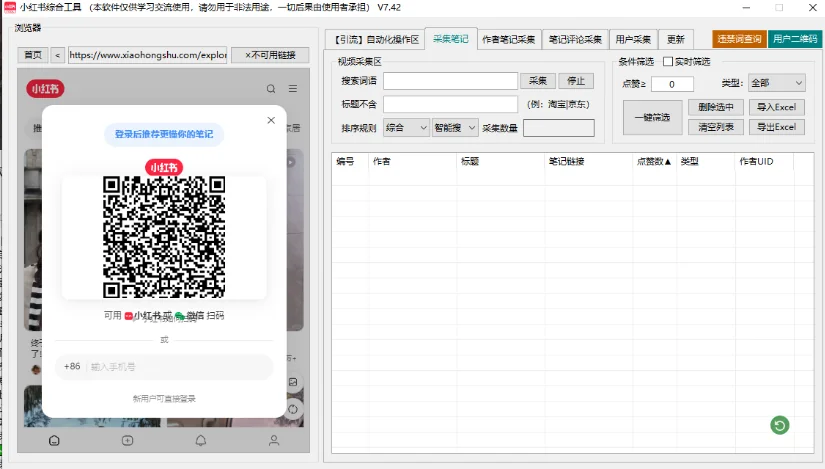Switch to the 【引流】自动化操作区 tab
The width and height of the screenshot is (825, 469).
tap(376, 39)
